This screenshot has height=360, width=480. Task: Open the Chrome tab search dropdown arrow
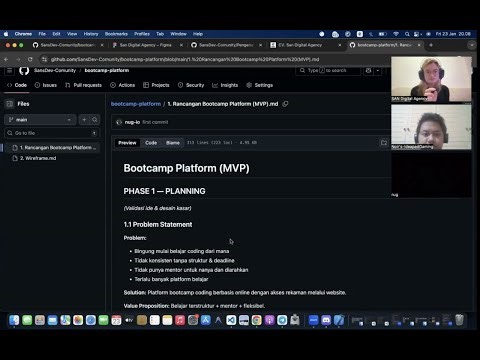click(472, 45)
